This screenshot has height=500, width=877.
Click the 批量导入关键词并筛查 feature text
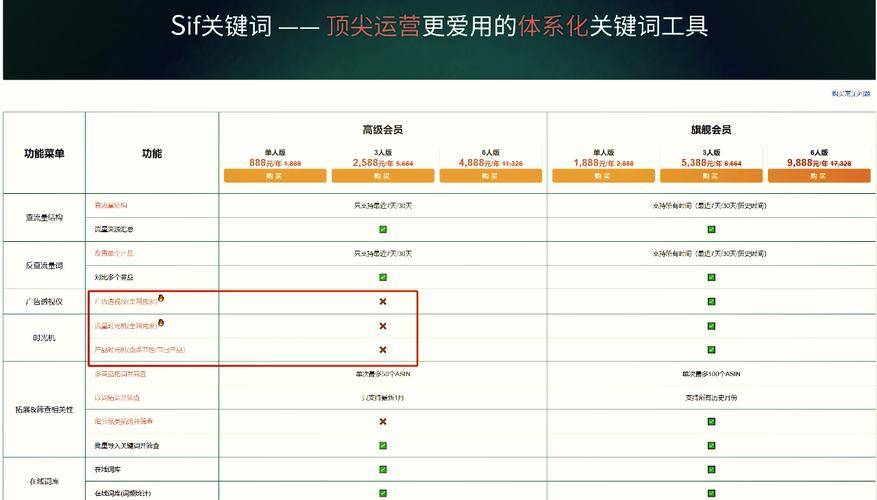pos(127,446)
